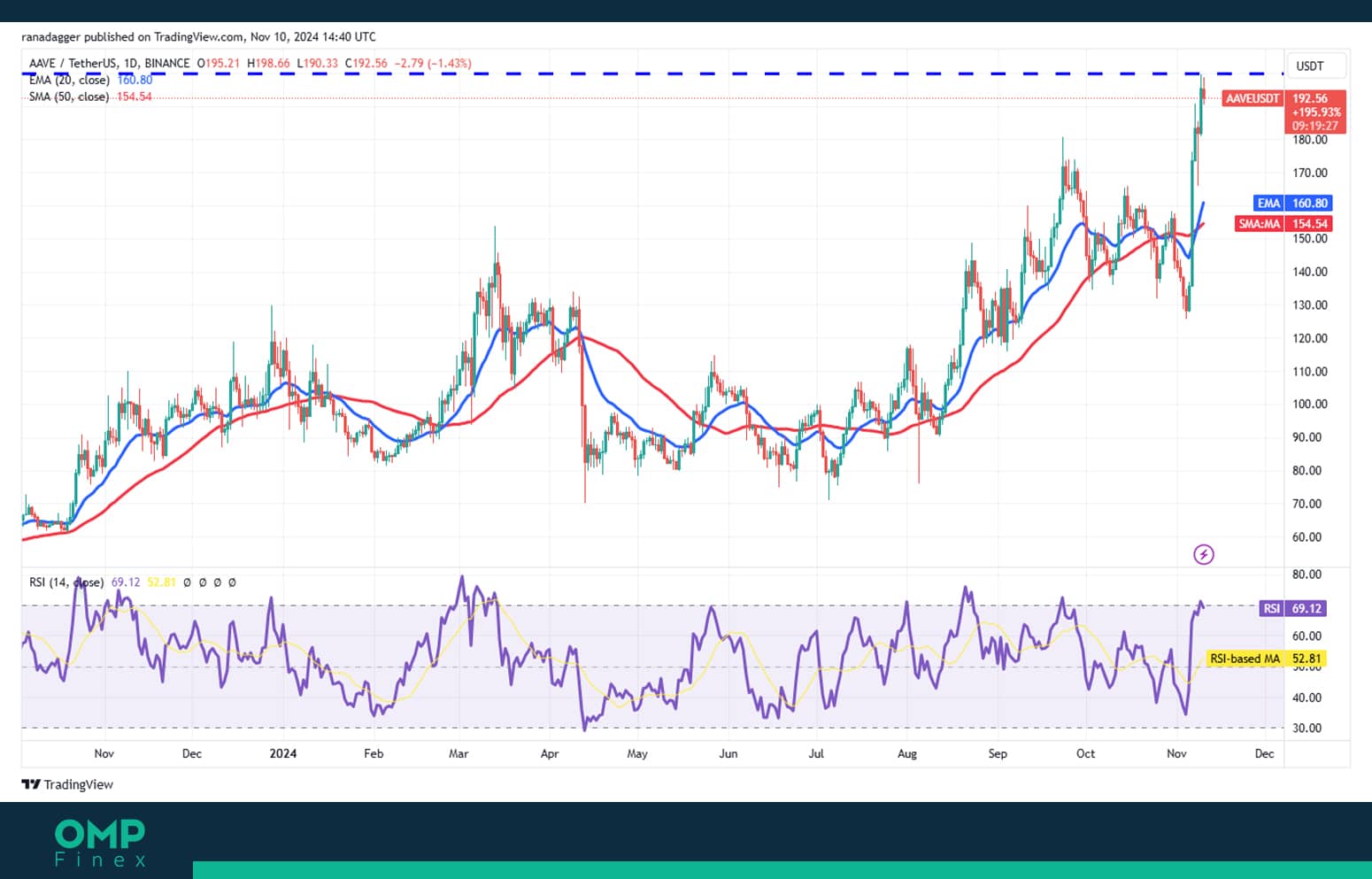Click the blue EMA axis tag
Screen dimensions: 1372x879
pos(1268,203)
